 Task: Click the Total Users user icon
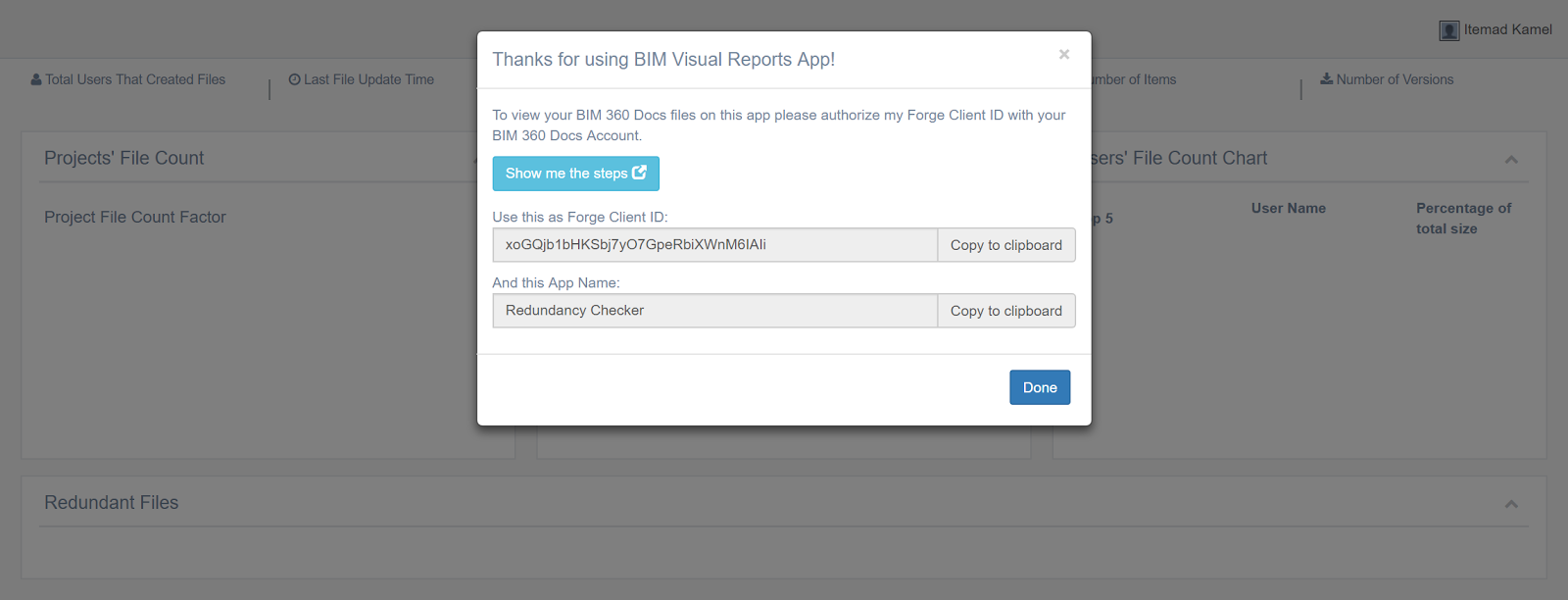(36, 79)
